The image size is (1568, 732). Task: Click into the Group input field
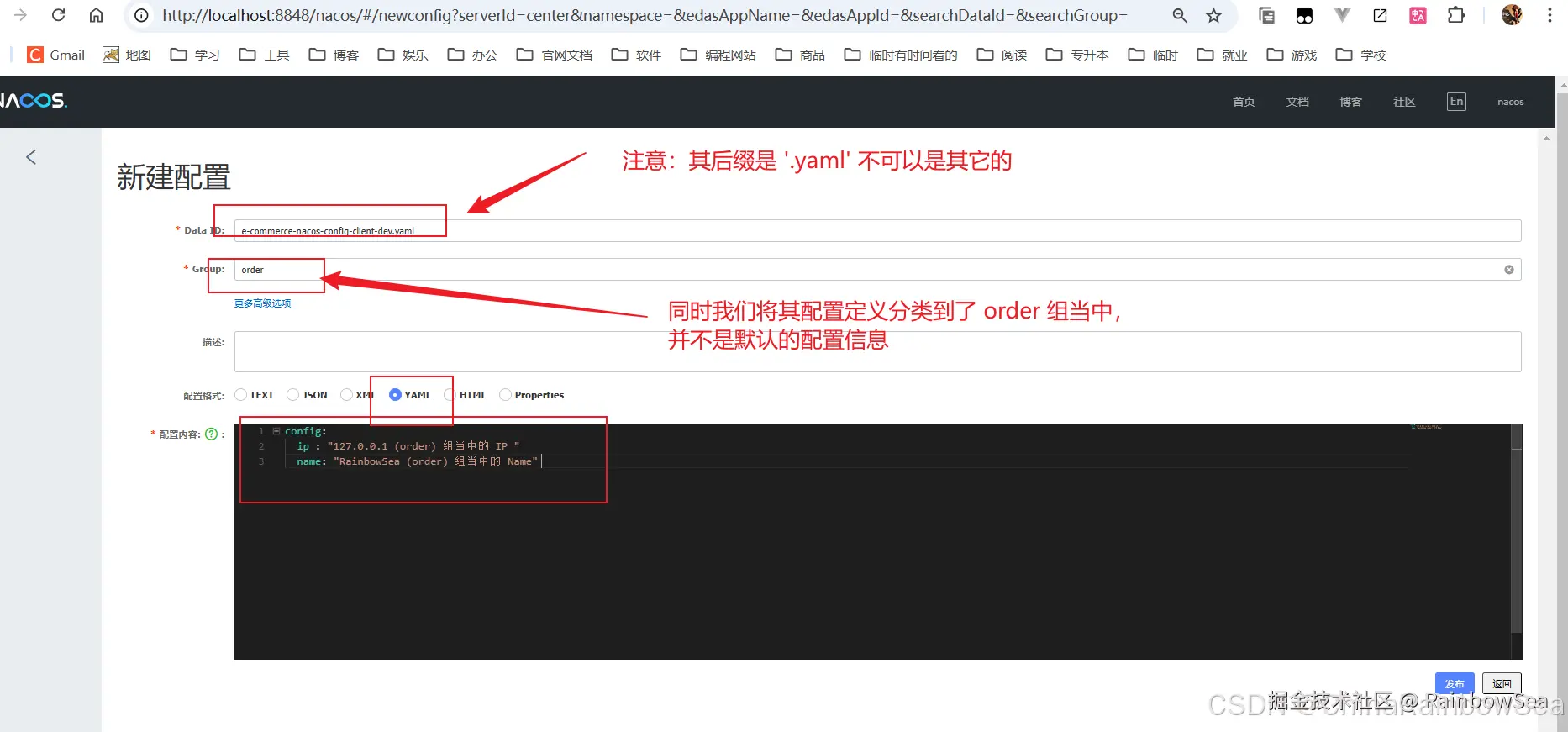coord(877,270)
